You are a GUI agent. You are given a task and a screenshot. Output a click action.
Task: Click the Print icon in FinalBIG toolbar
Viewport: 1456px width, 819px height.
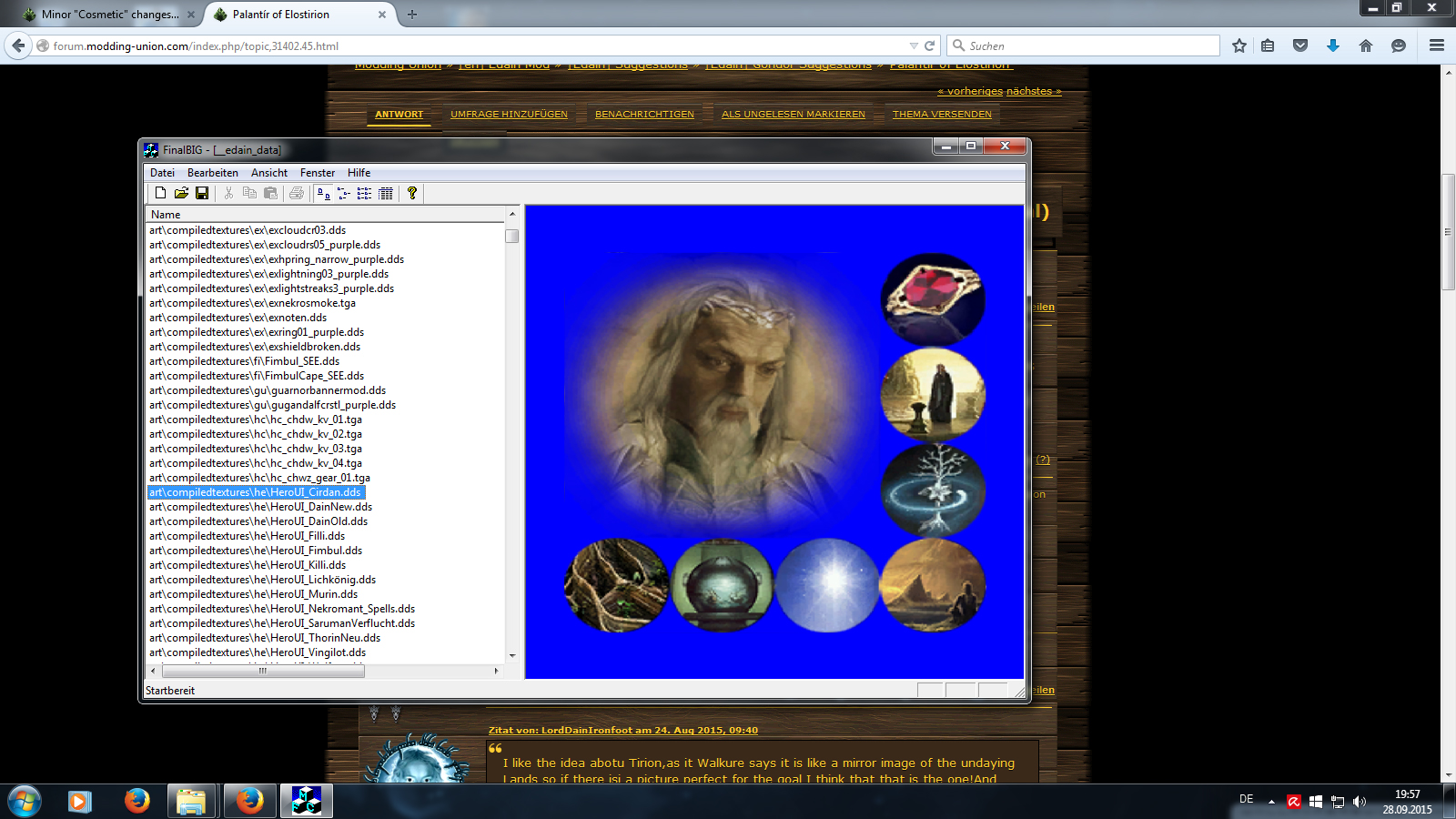[x=297, y=193]
